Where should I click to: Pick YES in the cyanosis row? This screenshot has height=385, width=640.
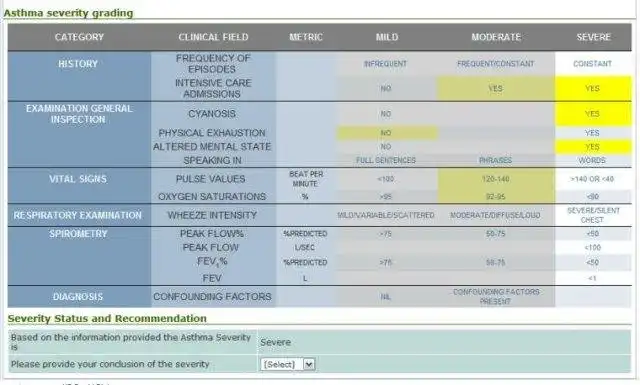pyautogui.click(x=593, y=114)
